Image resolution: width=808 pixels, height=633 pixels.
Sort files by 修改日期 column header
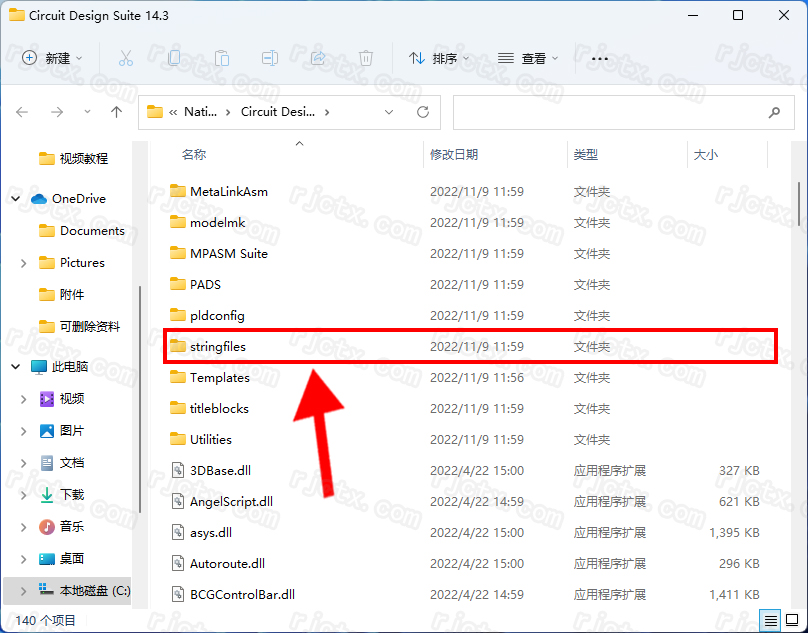(x=454, y=155)
